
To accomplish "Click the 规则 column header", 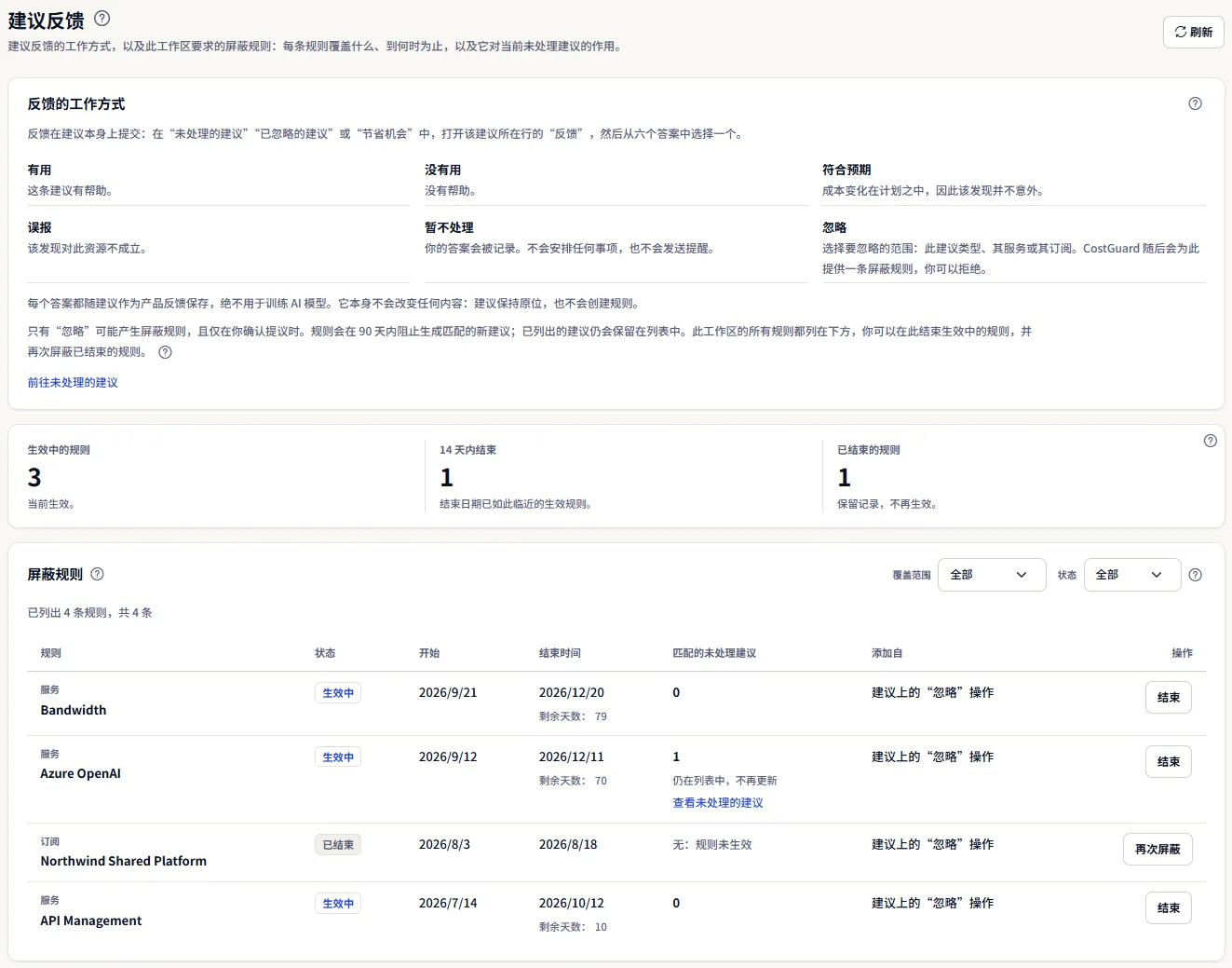I will (x=51, y=653).
